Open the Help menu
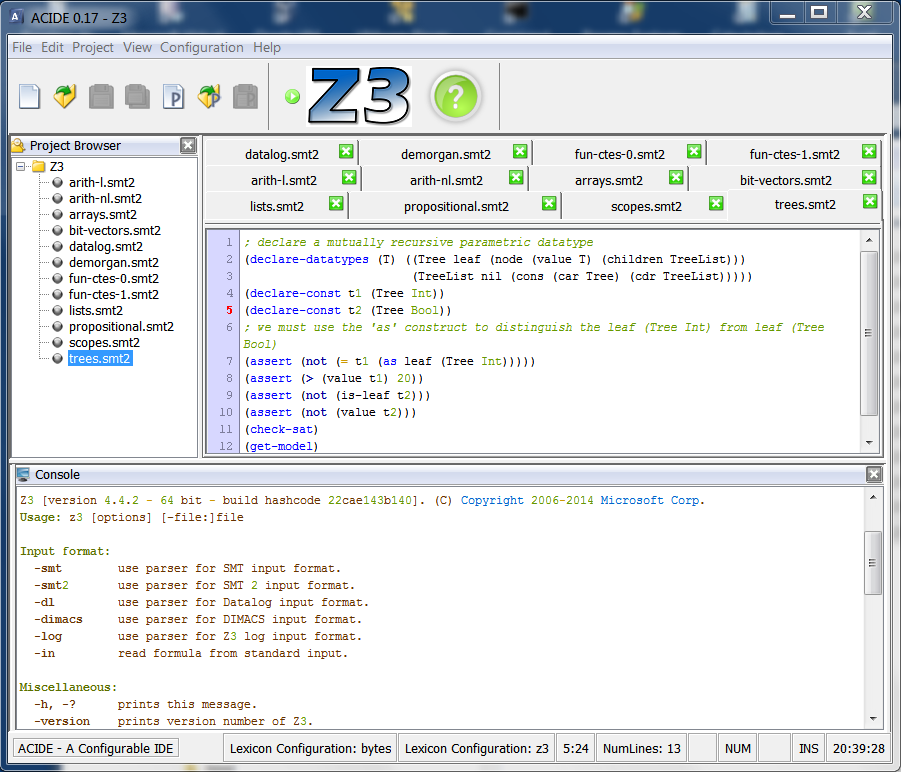The image size is (901, 772). [267, 47]
